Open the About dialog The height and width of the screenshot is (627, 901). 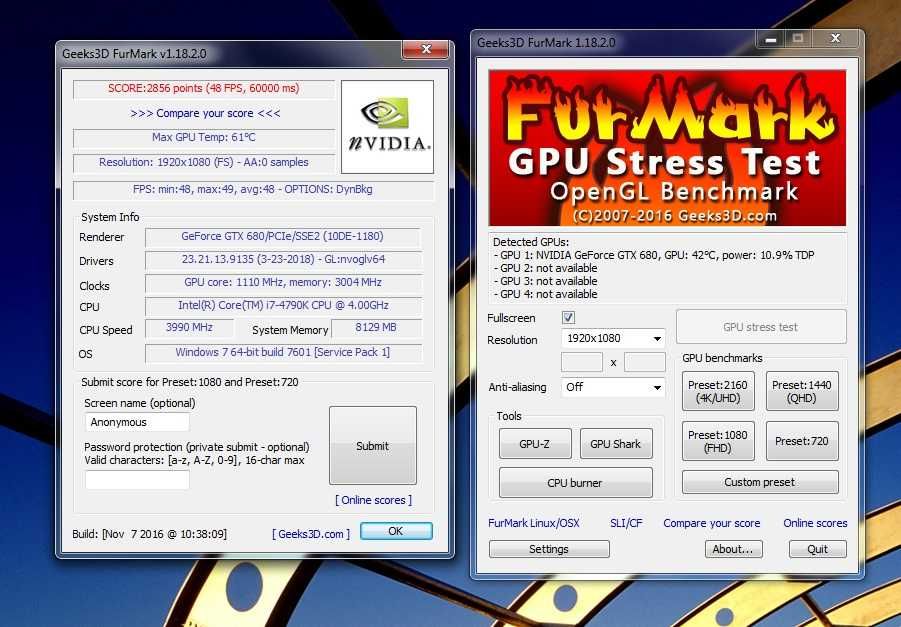733,549
